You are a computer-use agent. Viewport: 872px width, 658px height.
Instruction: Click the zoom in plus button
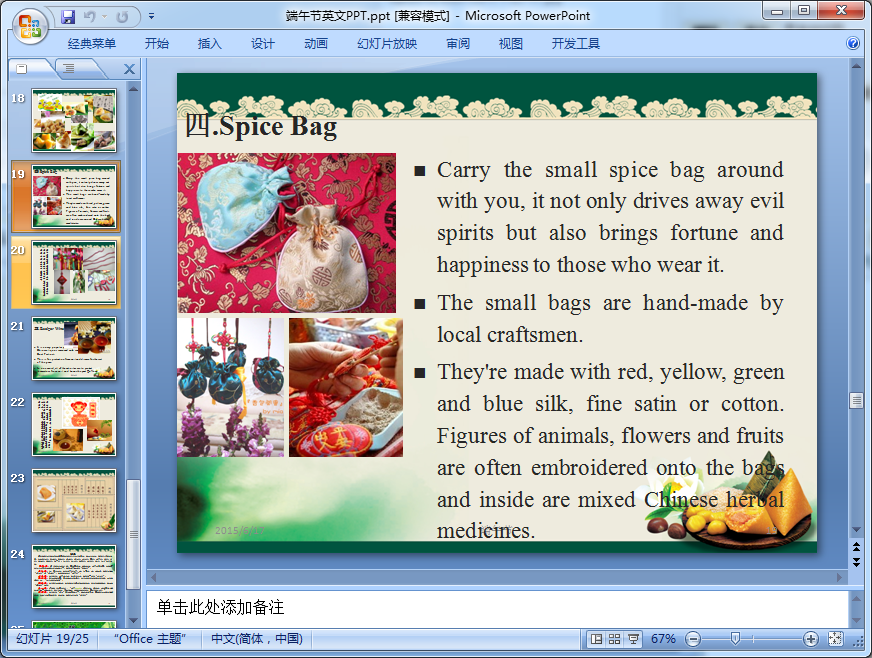click(810, 640)
